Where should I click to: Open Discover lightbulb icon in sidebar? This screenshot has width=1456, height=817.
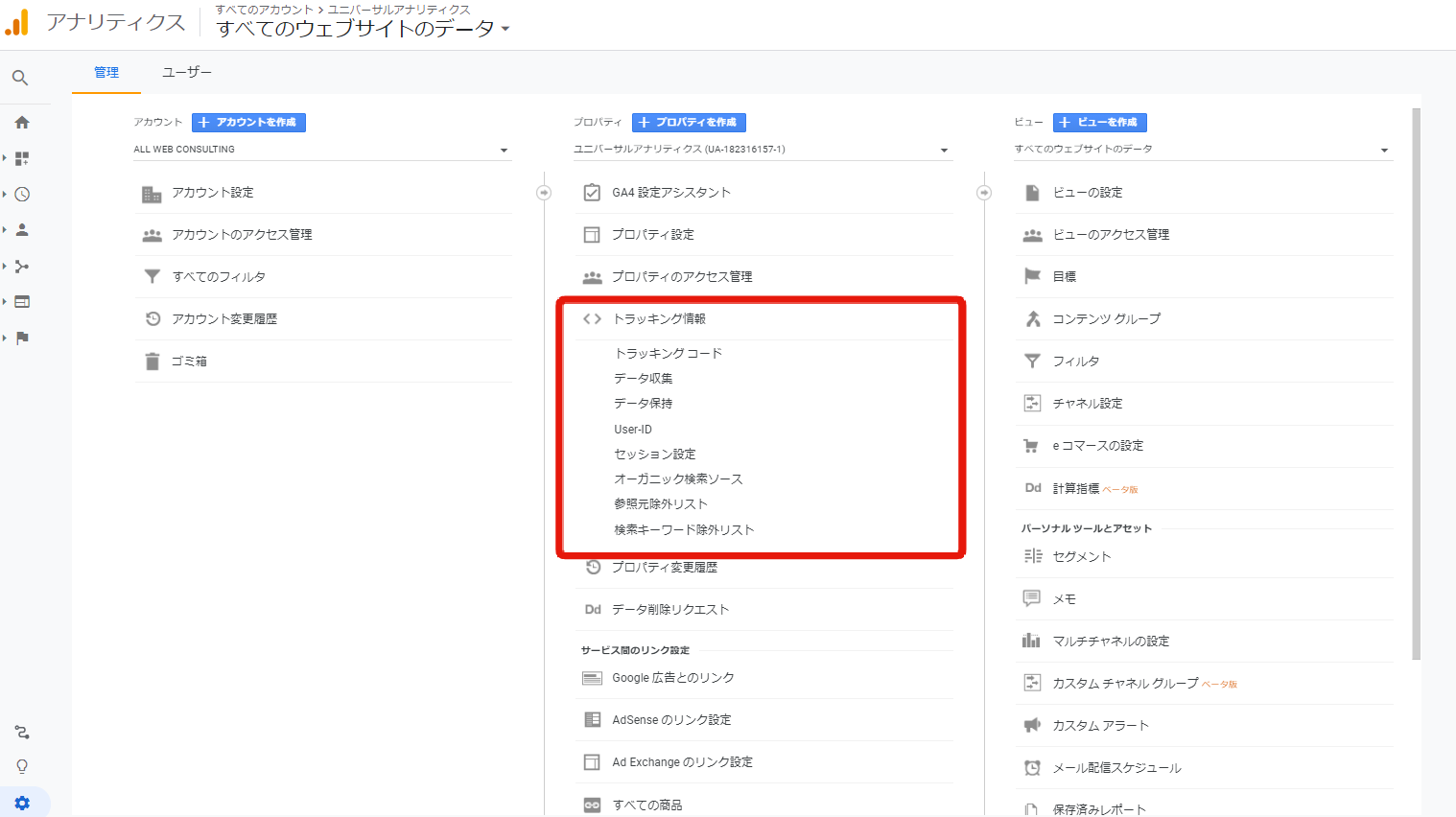[22, 766]
